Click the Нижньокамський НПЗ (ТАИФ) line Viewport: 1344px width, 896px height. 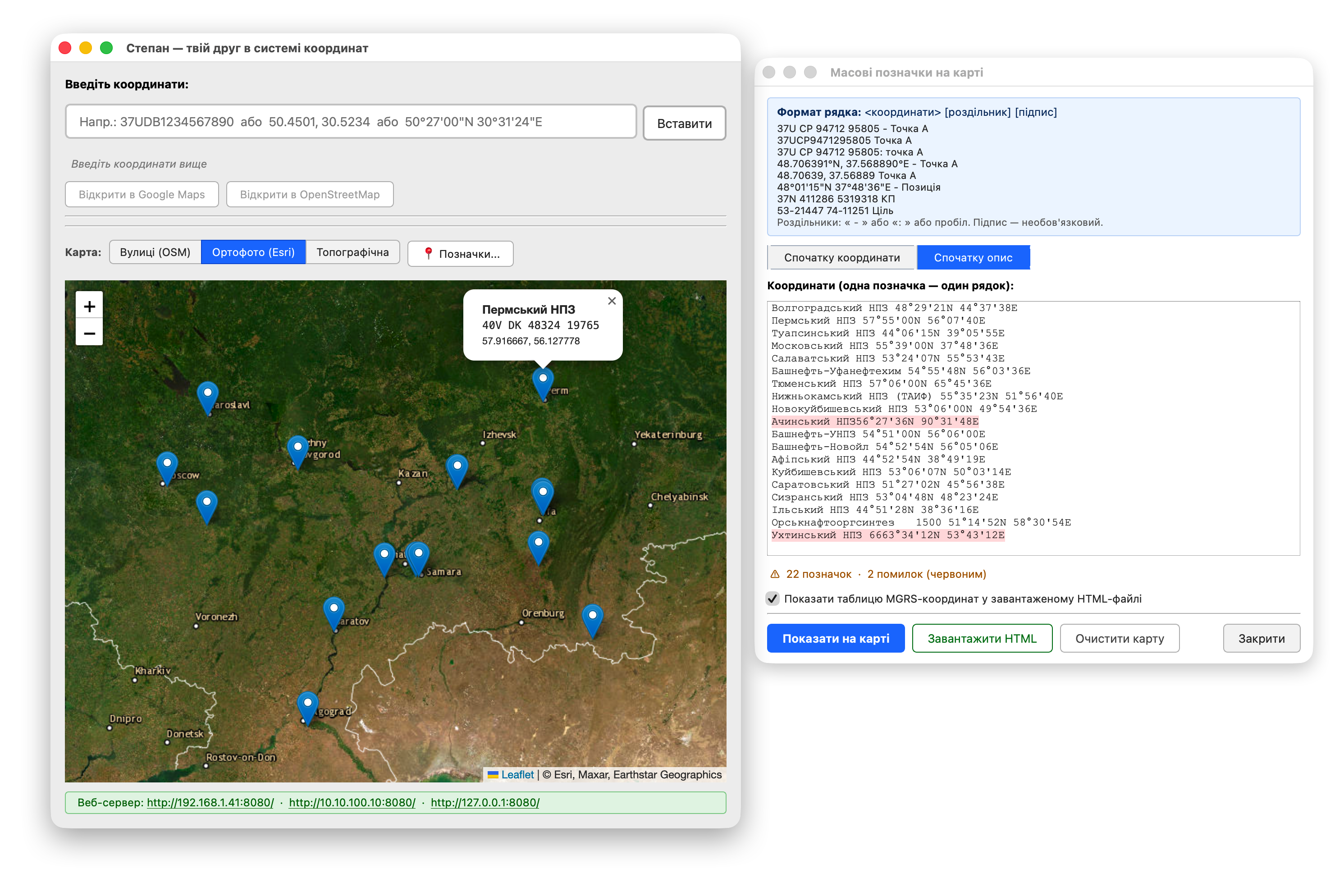pyautogui.click(x=917, y=397)
